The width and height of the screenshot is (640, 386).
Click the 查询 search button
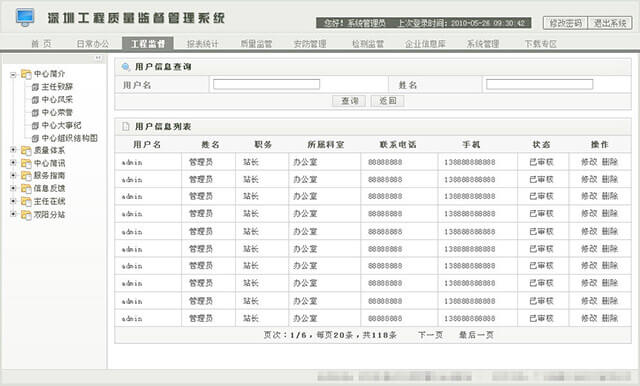coord(349,101)
